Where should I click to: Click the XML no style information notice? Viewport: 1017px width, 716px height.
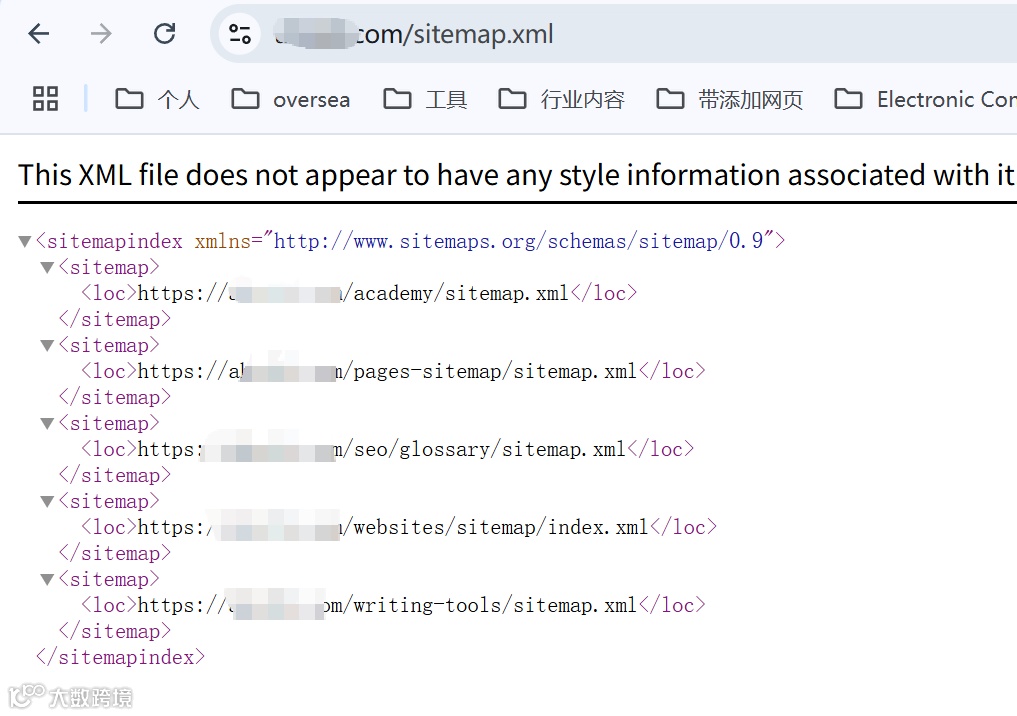516,175
